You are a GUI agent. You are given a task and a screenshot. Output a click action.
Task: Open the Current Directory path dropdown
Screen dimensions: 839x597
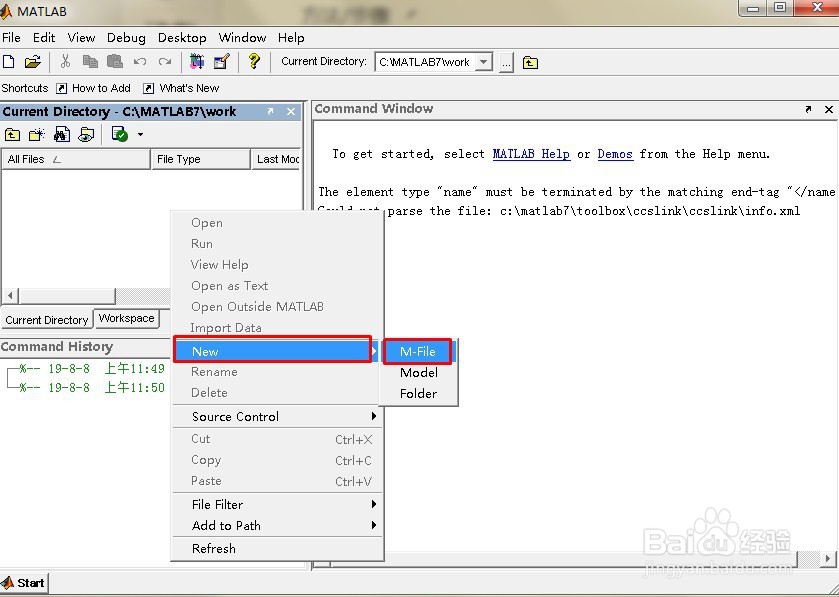click(484, 62)
